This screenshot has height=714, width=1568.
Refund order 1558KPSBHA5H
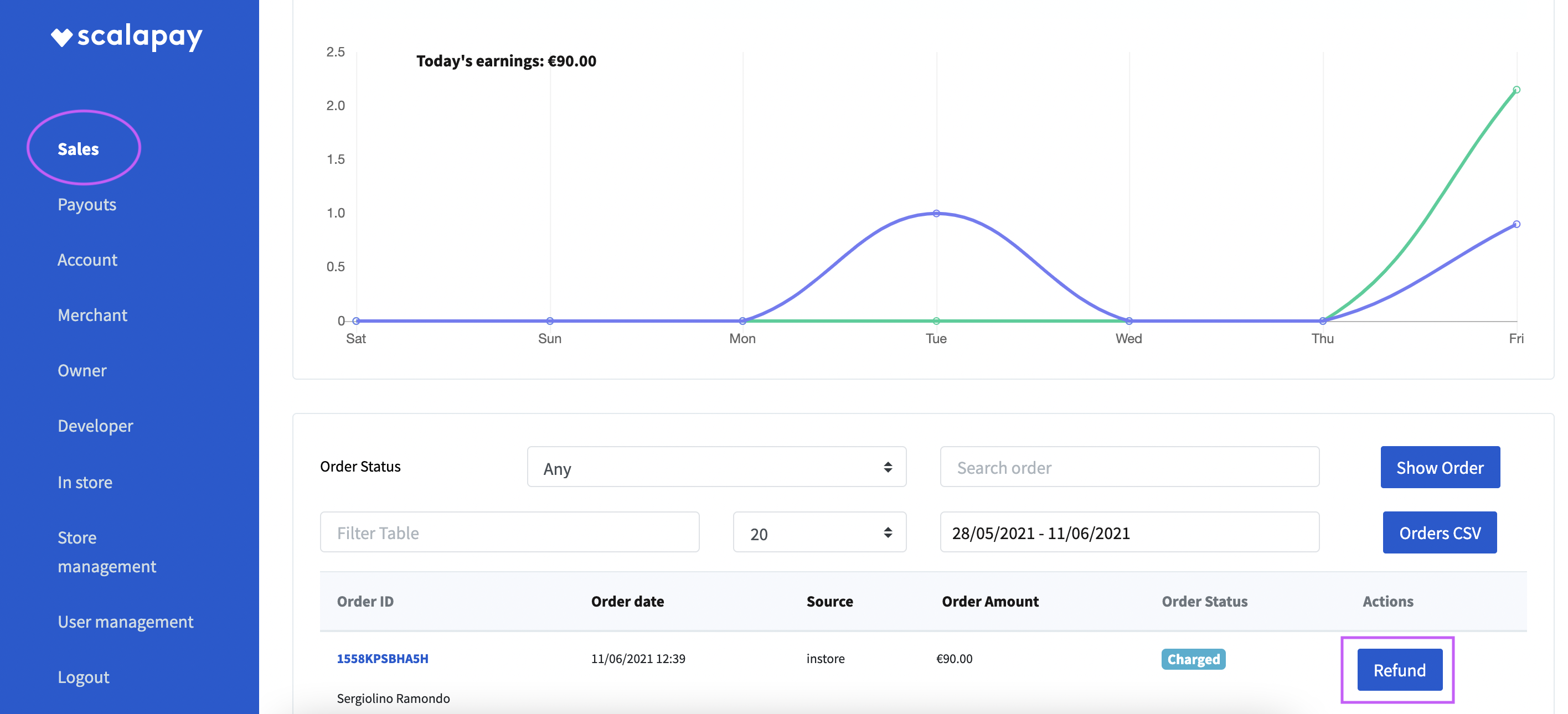(1399, 670)
